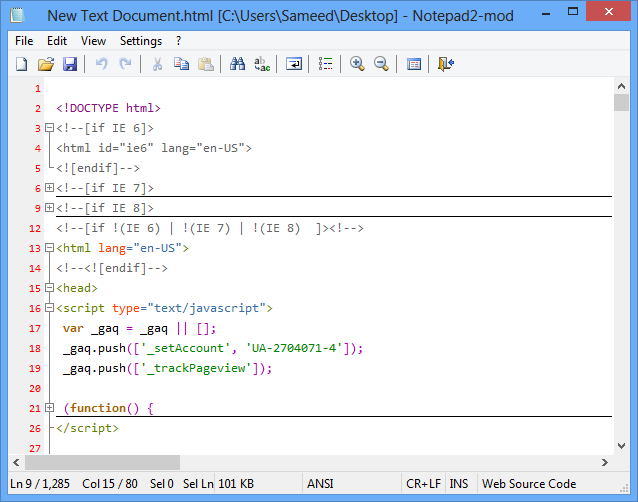Expand the folded block at line 6
This screenshot has width=638, height=502.
[x=49, y=188]
